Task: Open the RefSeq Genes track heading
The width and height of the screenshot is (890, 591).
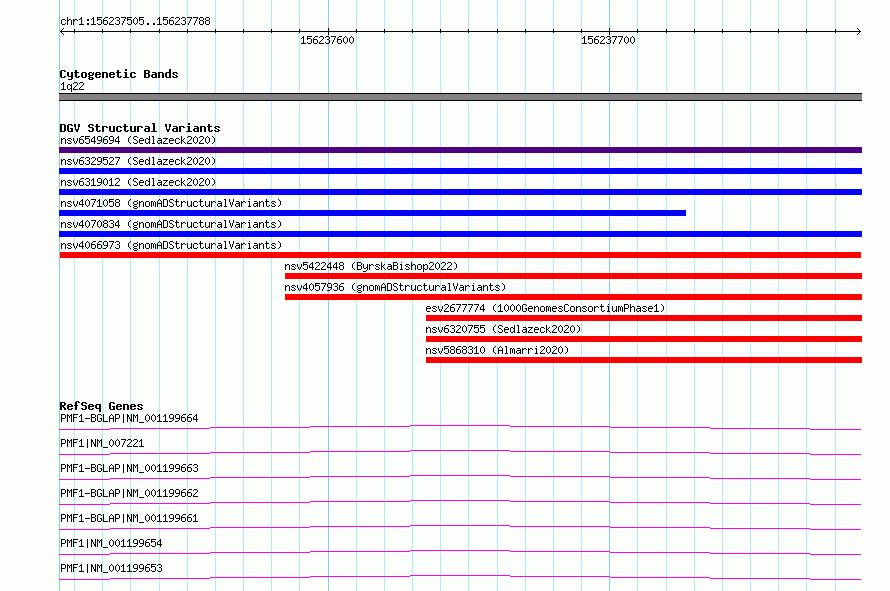Action: [x=102, y=406]
